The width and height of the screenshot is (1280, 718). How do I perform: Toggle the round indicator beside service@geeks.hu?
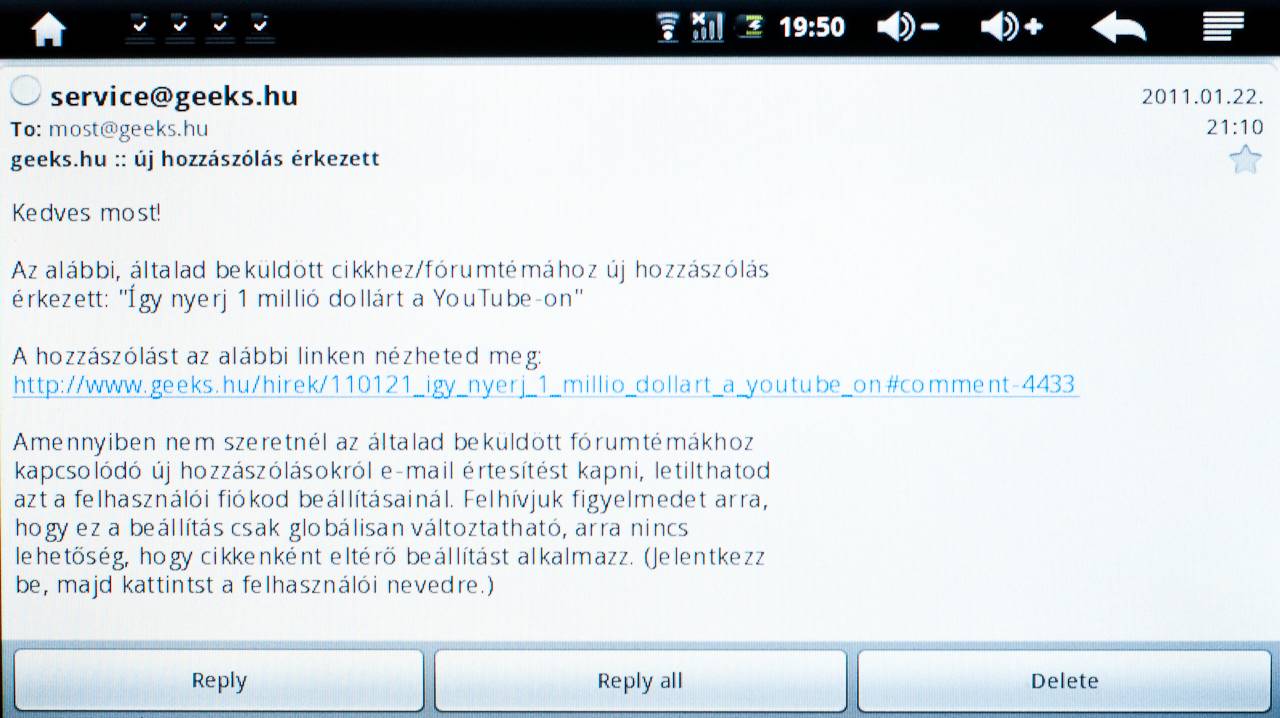25,91
